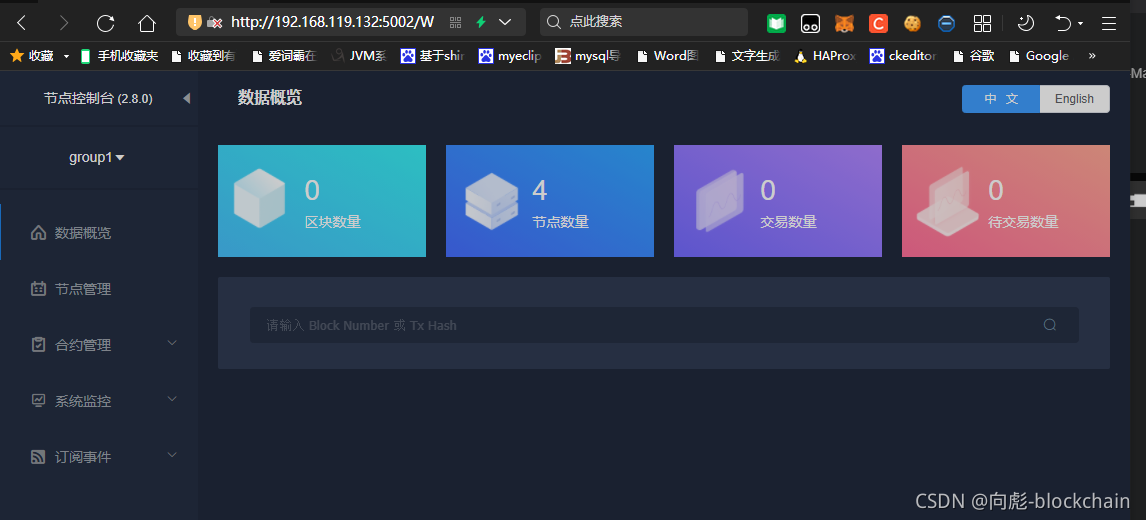The width and height of the screenshot is (1146, 520).
Task: Open the ckeditor bookmark
Action: pyautogui.click(x=903, y=56)
